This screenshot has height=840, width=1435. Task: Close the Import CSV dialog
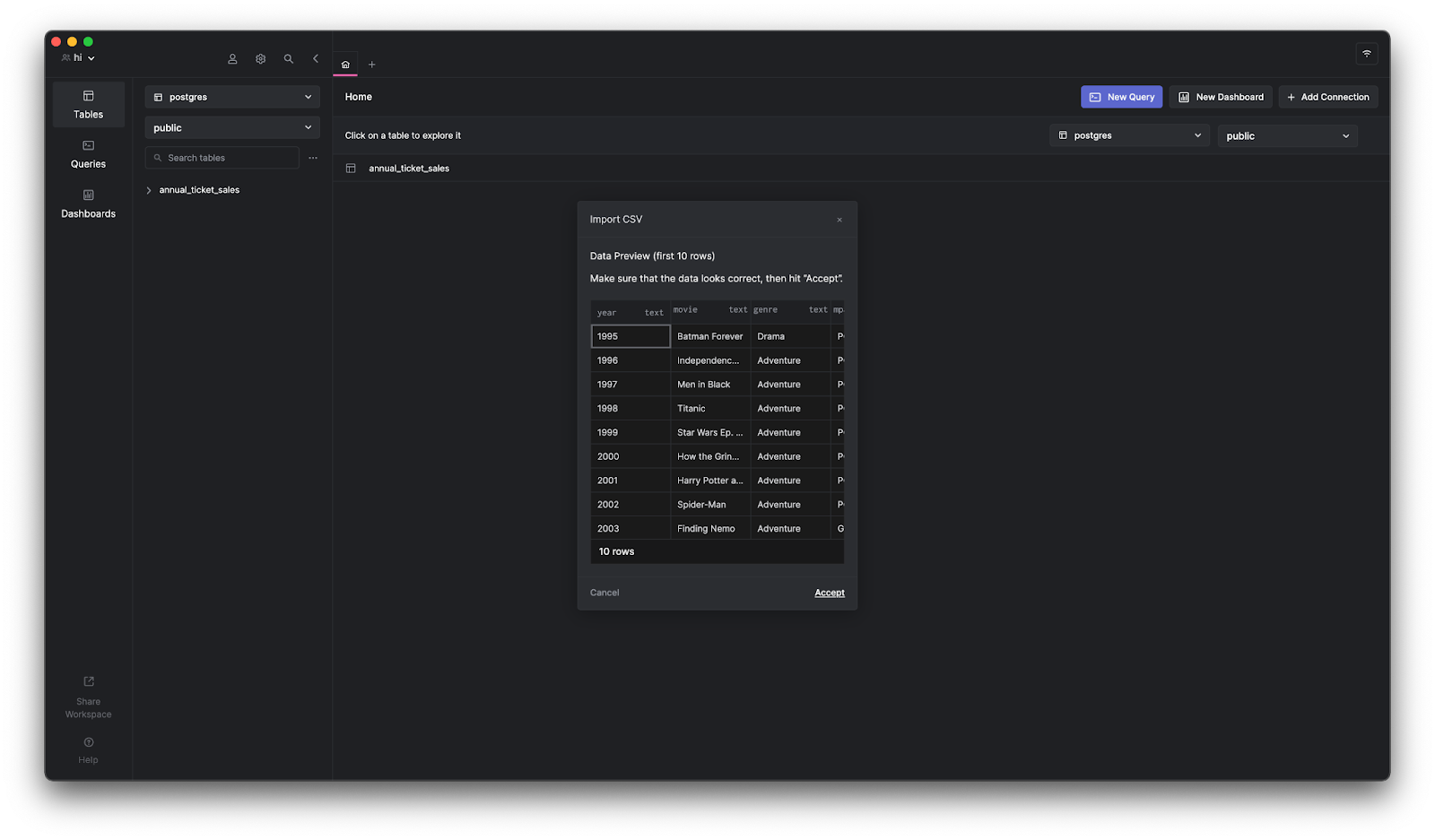(x=839, y=220)
